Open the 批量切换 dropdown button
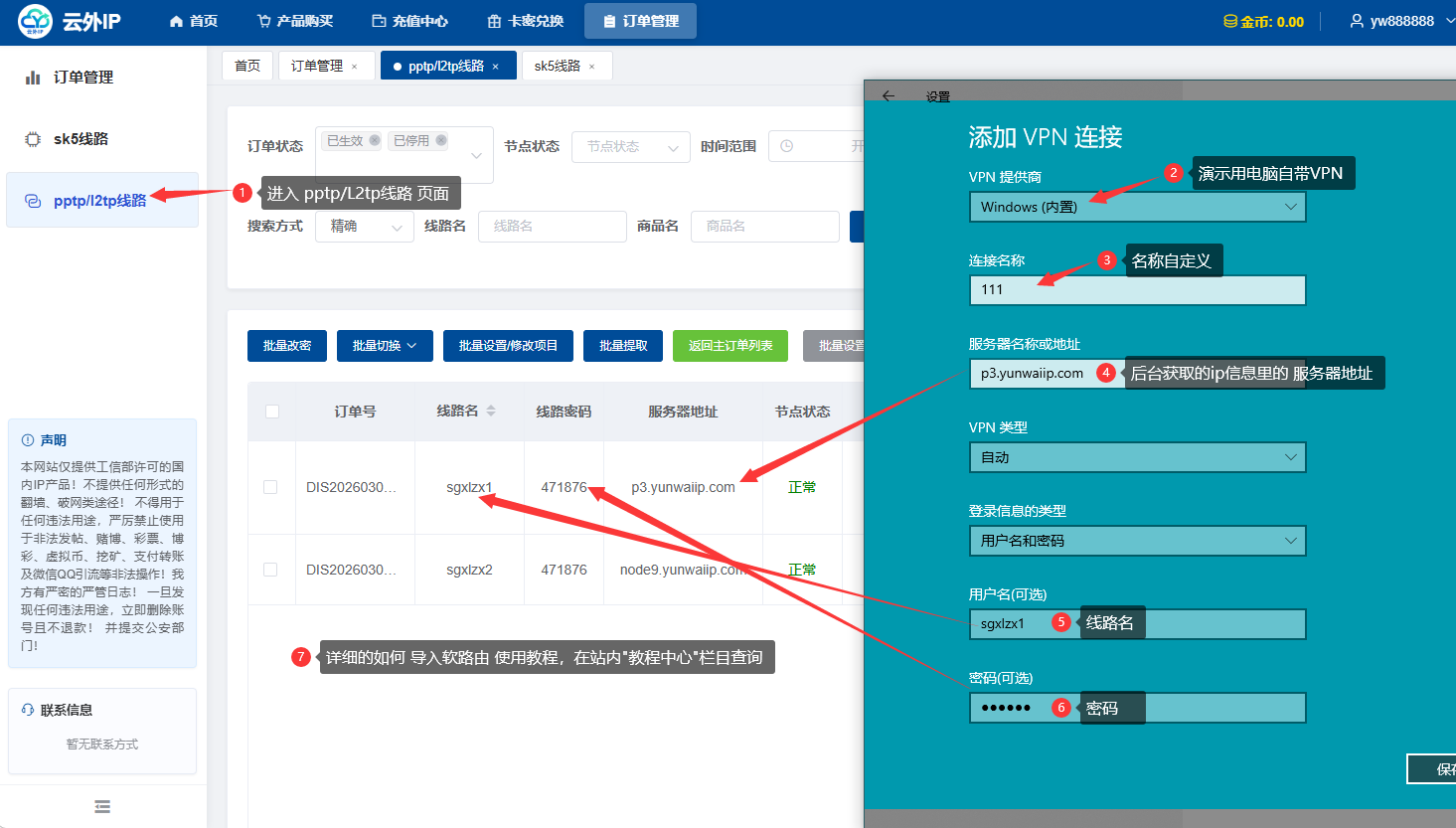Image resolution: width=1456 pixels, height=828 pixels. point(385,346)
